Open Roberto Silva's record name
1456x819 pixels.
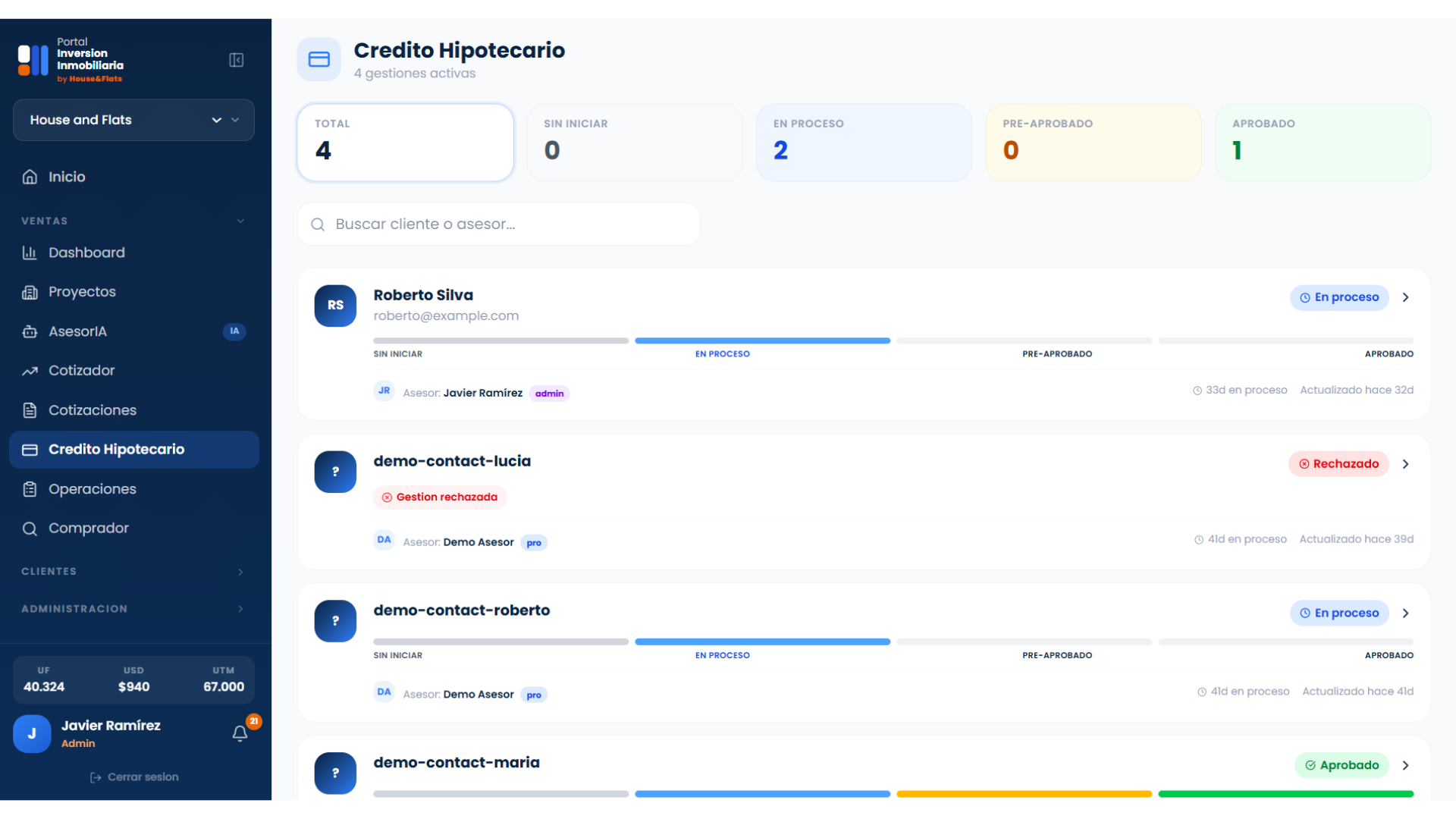[x=423, y=295]
